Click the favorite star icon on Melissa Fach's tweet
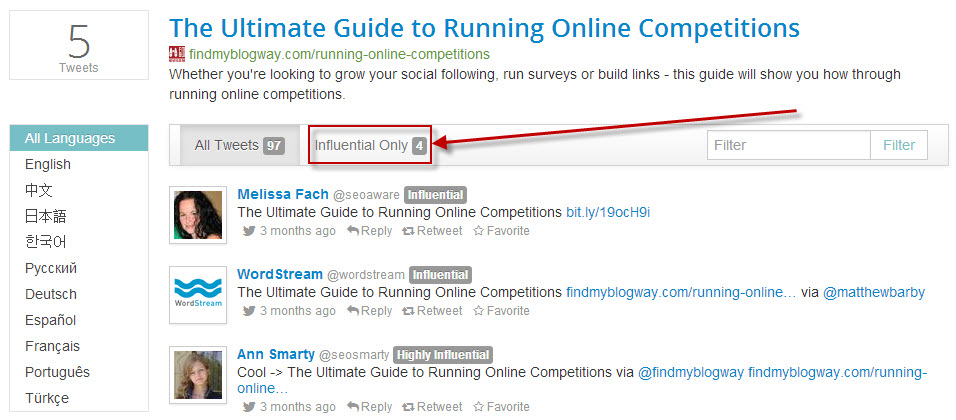The height and width of the screenshot is (420, 956). click(x=478, y=231)
